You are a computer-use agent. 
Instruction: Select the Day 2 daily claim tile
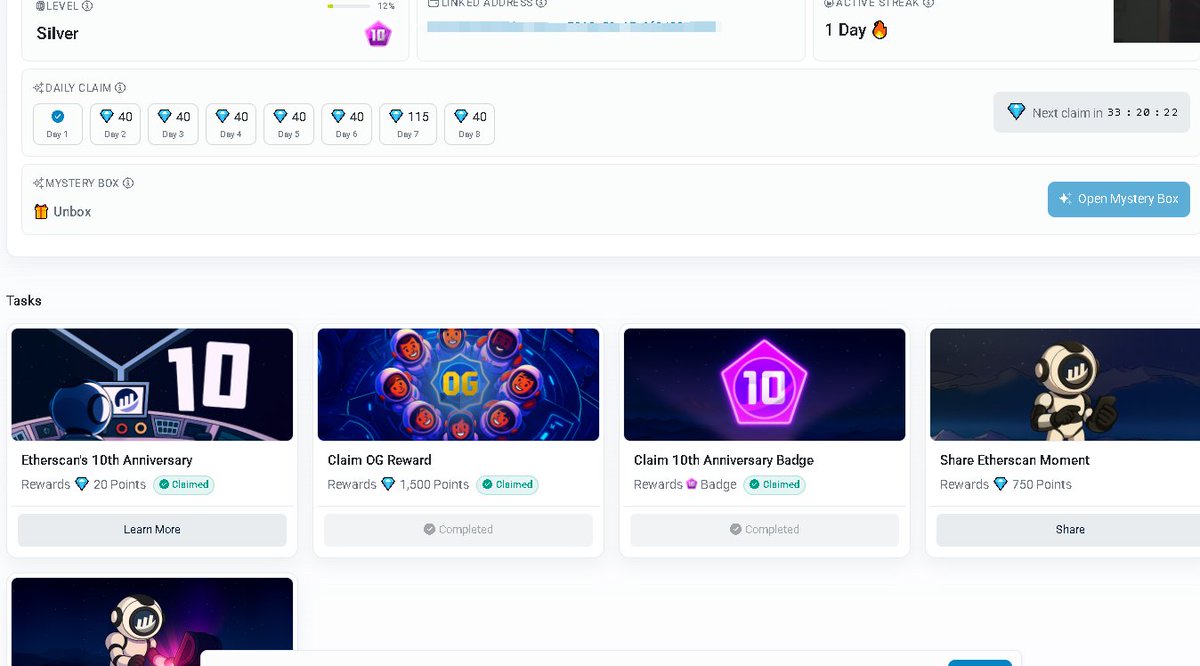click(x=116, y=124)
